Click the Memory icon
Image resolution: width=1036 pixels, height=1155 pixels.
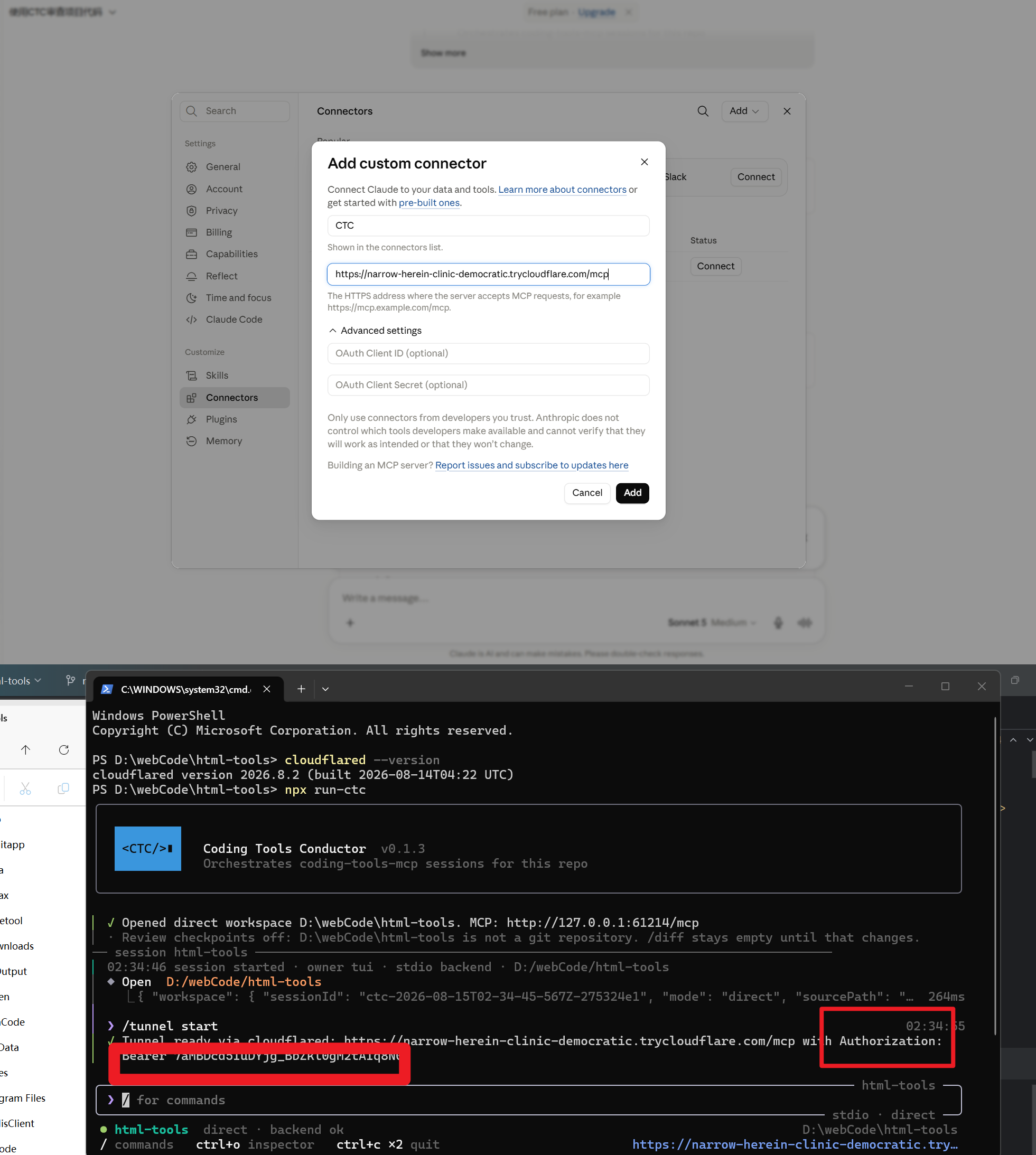click(x=192, y=441)
